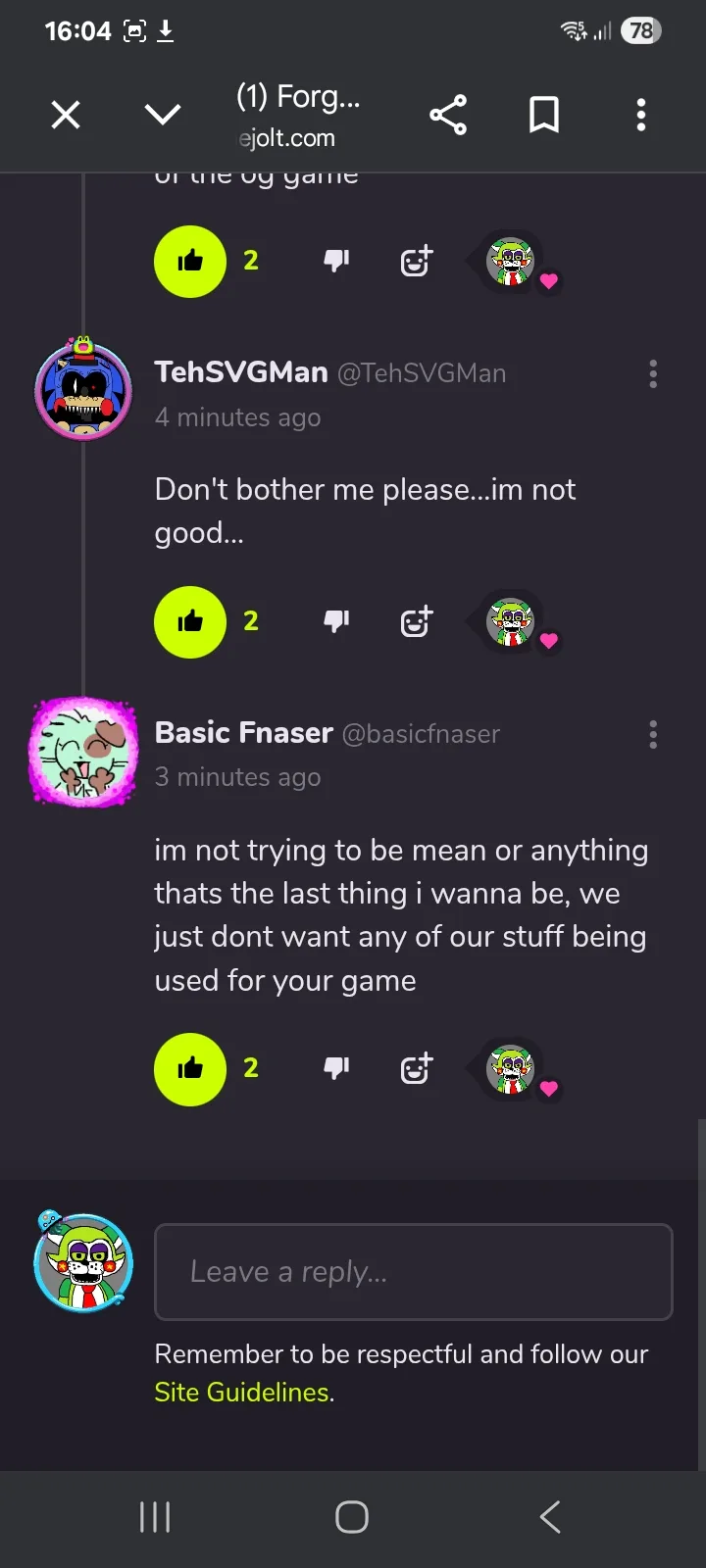The image size is (706, 1568).
Task: Add reaction to Basic Fnaser's comment
Action: (x=417, y=1068)
